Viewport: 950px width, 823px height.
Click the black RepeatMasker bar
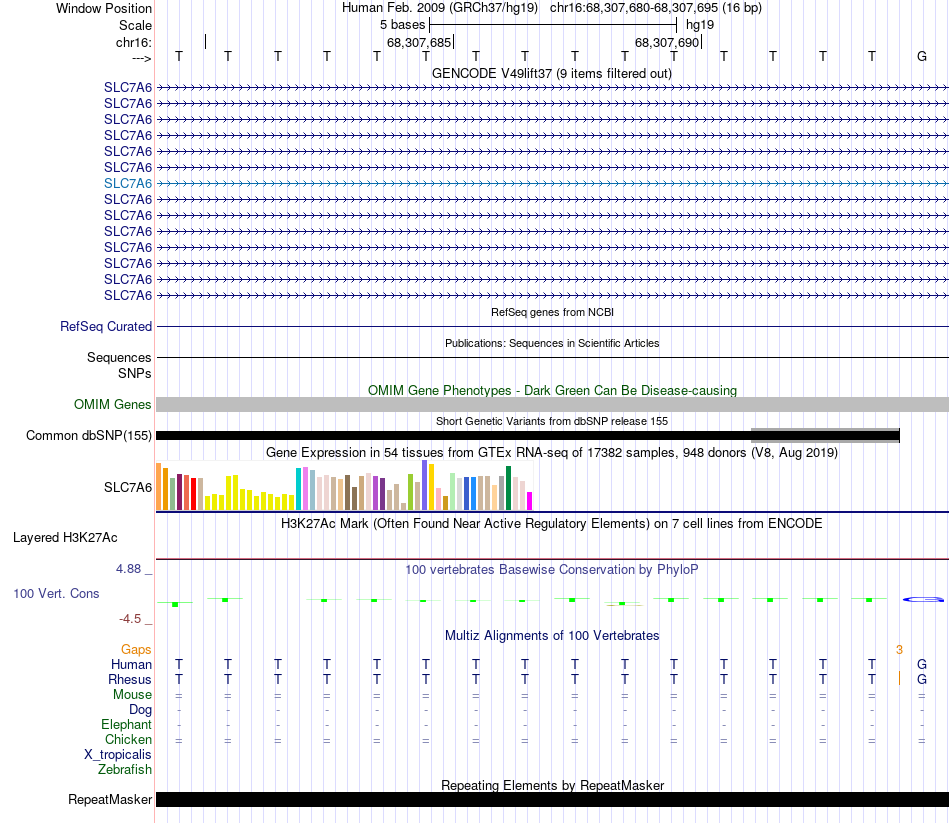pyautogui.click(x=552, y=799)
